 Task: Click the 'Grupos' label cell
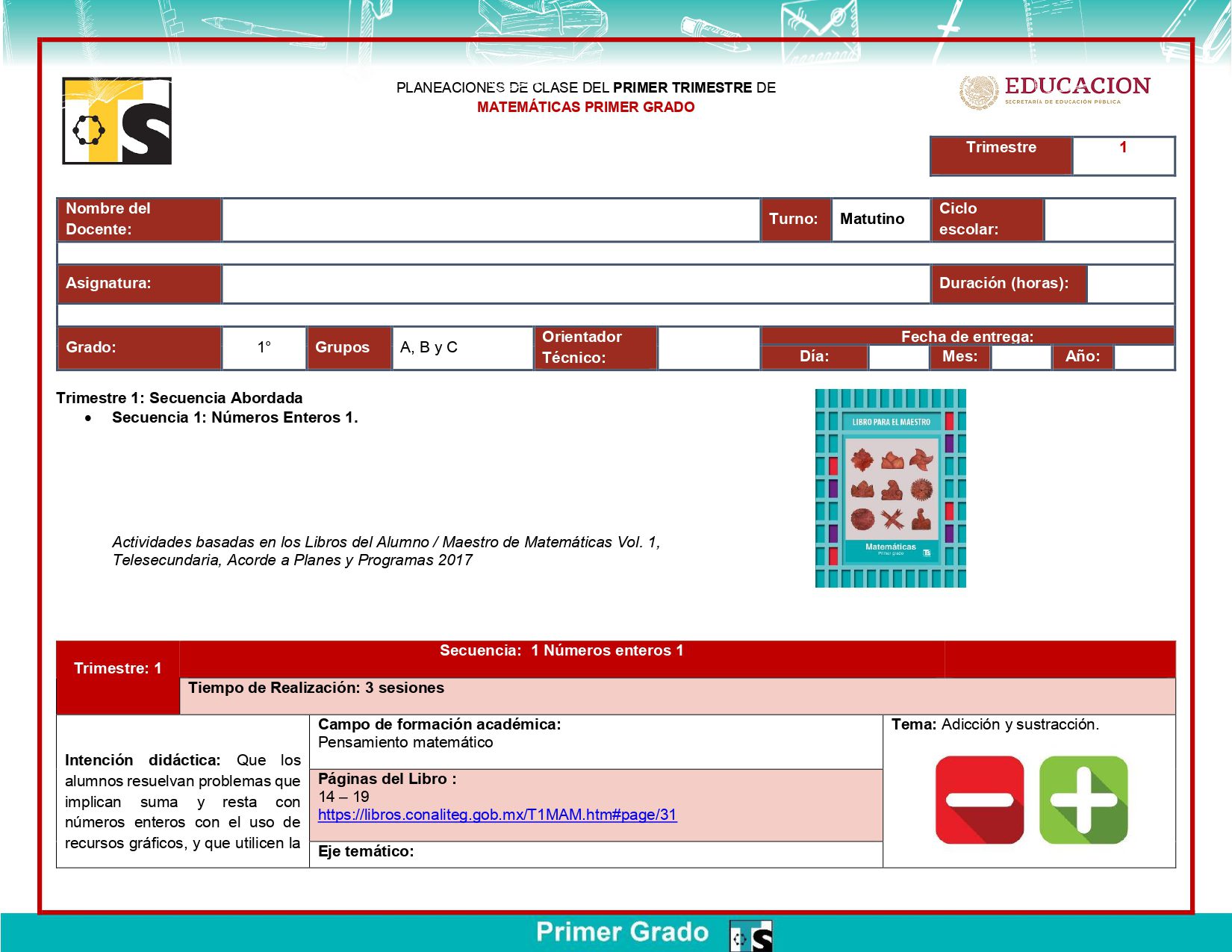349,348
